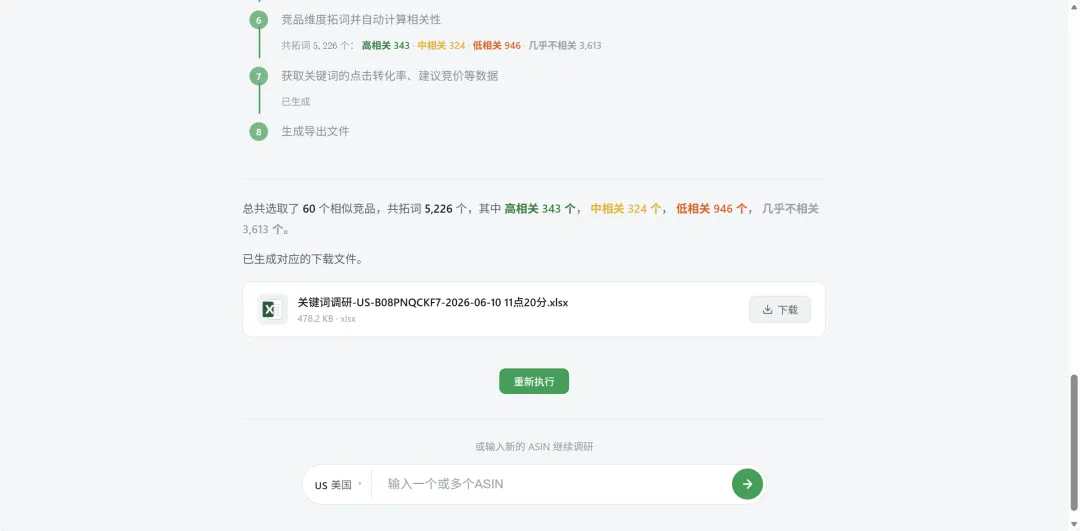
Task: Click the 重新执行 button
Action: [534, 382]
